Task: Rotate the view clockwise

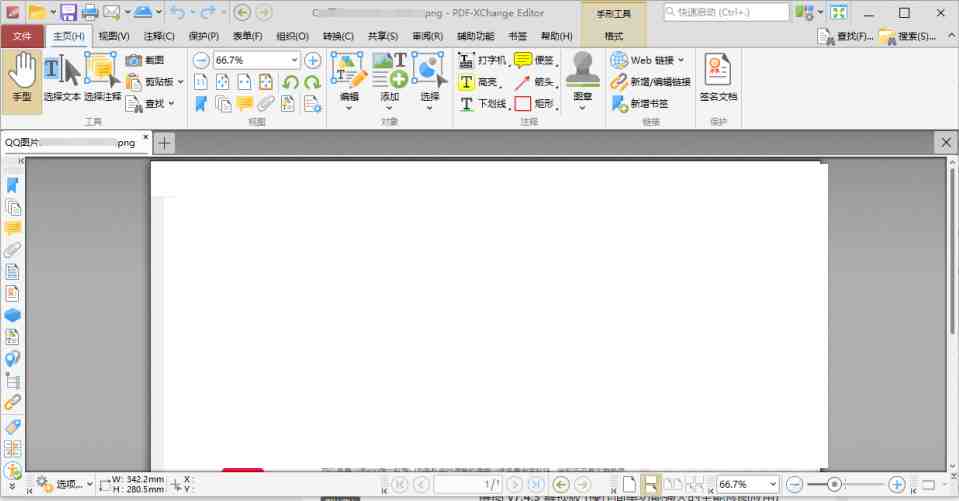Action: 313,82
